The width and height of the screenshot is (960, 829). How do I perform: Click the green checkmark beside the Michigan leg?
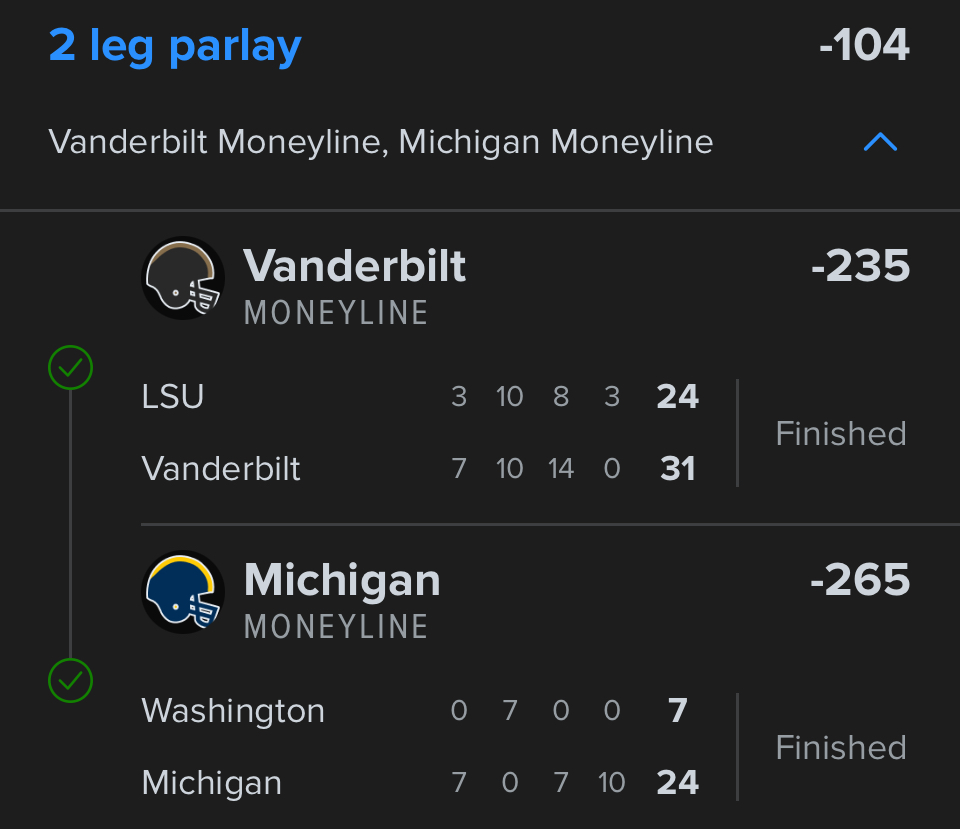point(70,682)
